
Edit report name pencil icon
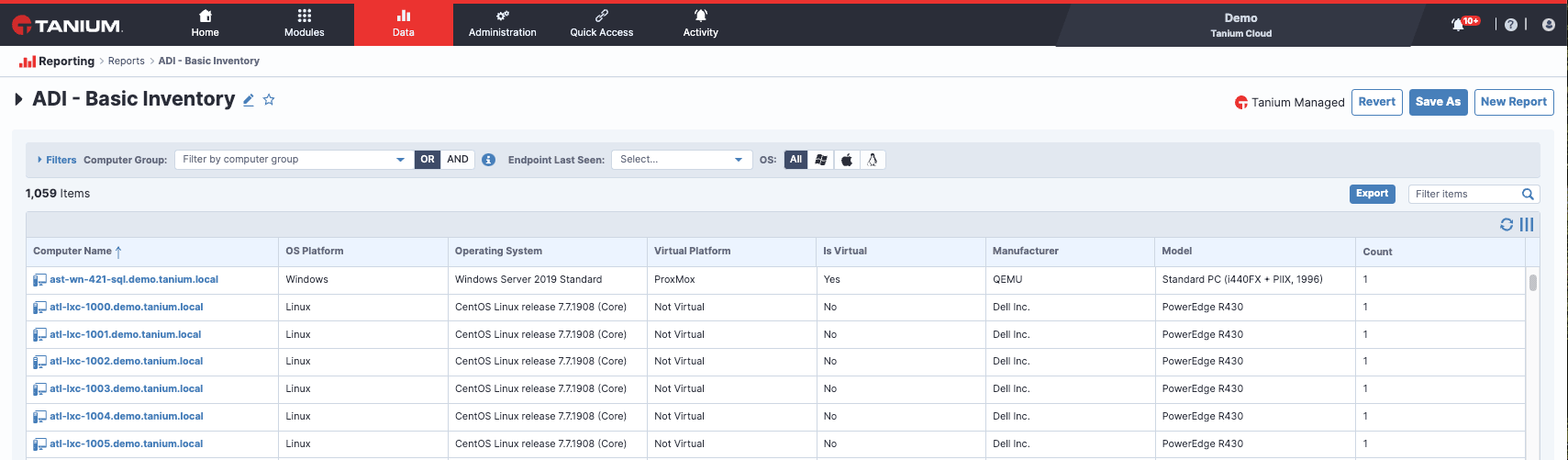click(x=248, y=100)
